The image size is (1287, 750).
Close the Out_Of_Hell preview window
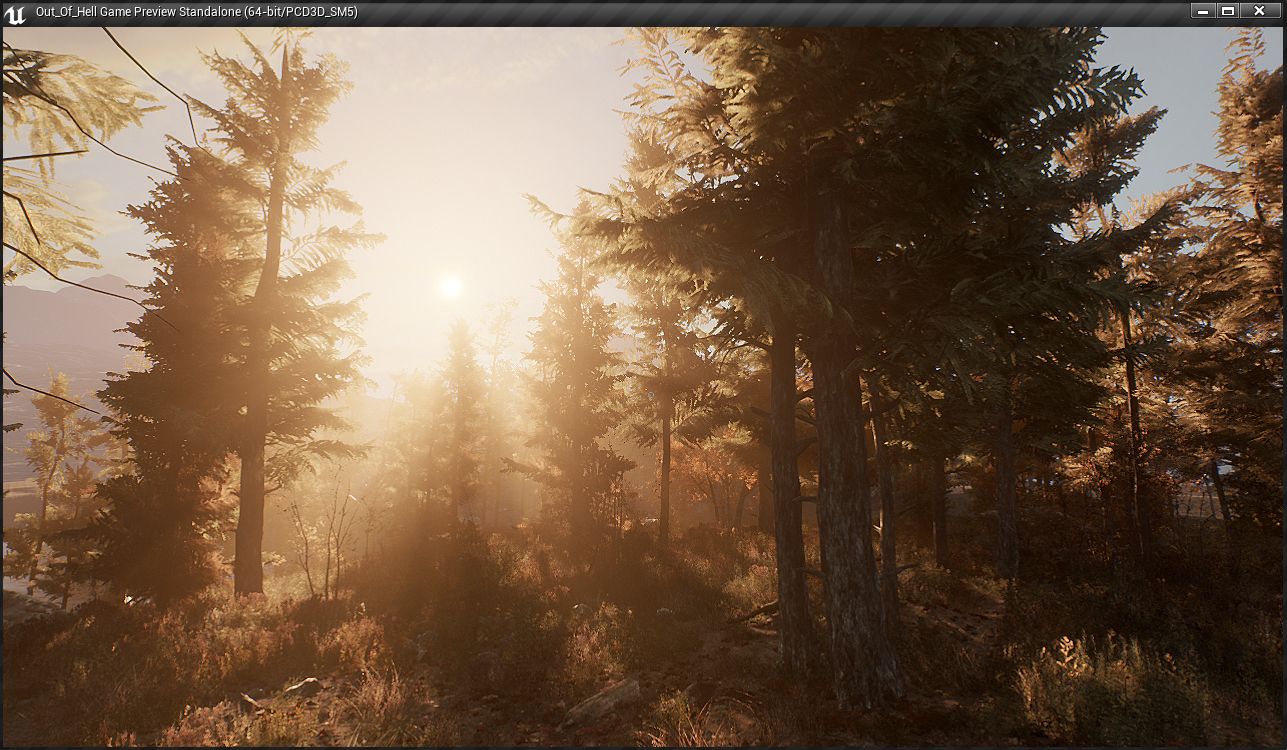tap(1259, 11)
